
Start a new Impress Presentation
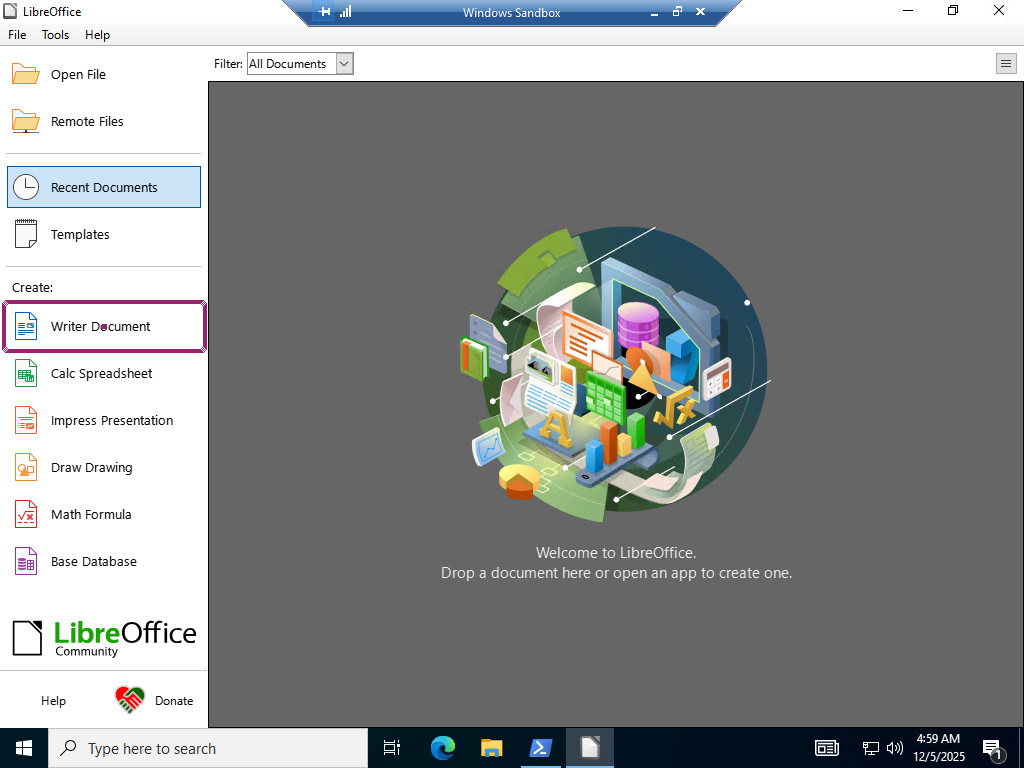click(x=111, y=420)
